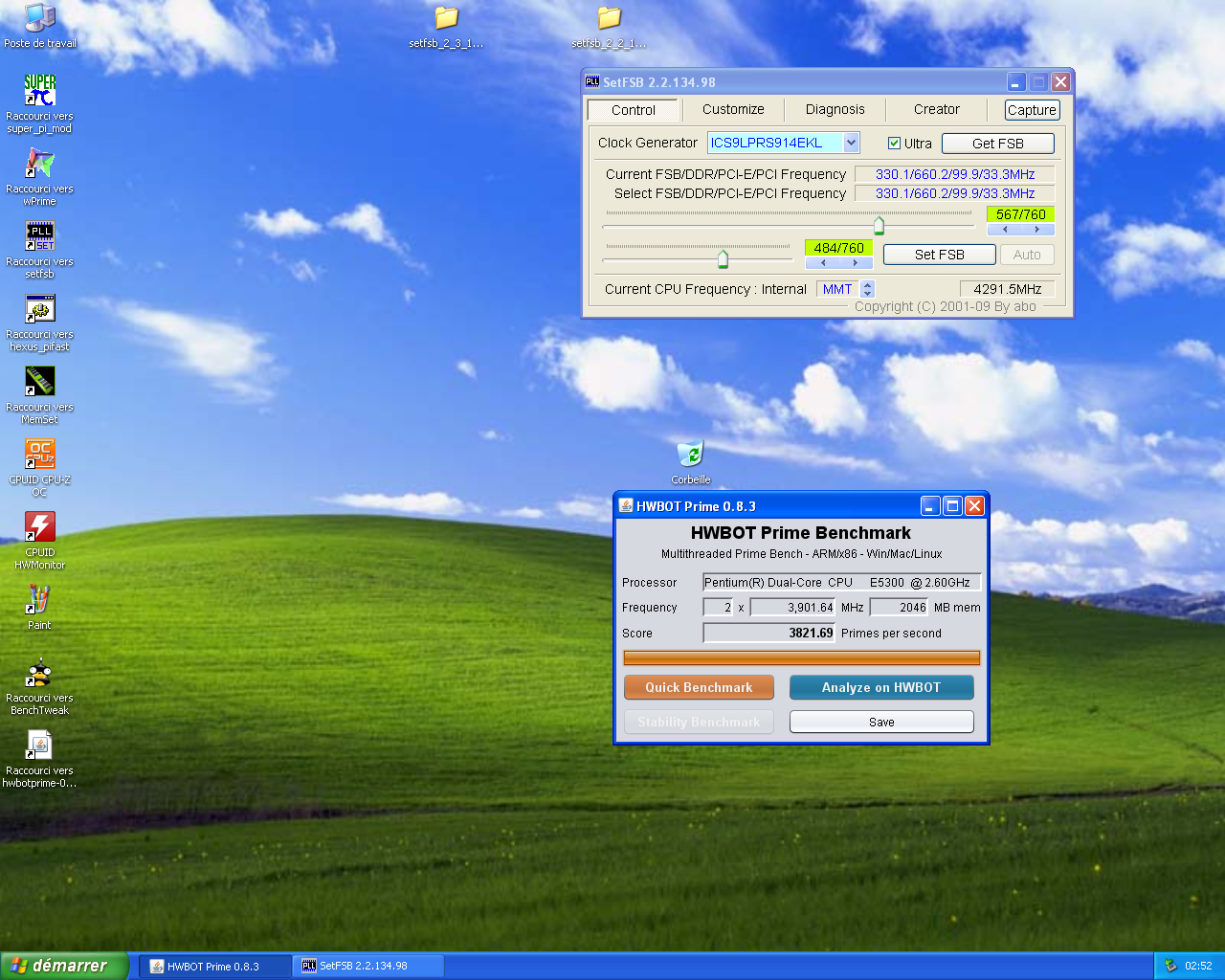The image size is (1225, 980).
Task: Open the setfsb desktop shortcut icon
Action: pyautogui.click(x=39, y=235)
